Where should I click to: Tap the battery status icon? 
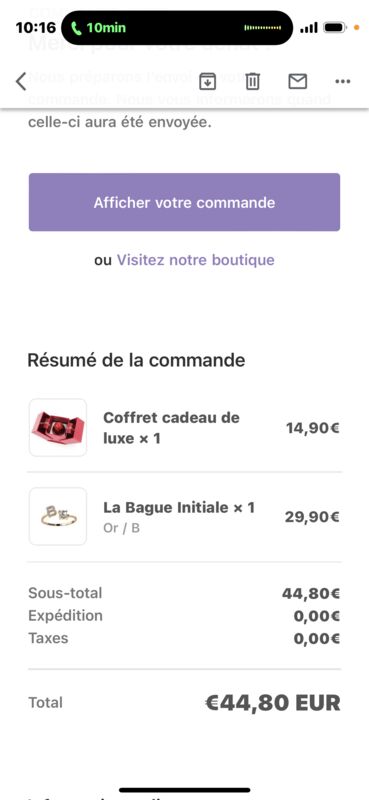pos(335,28)
